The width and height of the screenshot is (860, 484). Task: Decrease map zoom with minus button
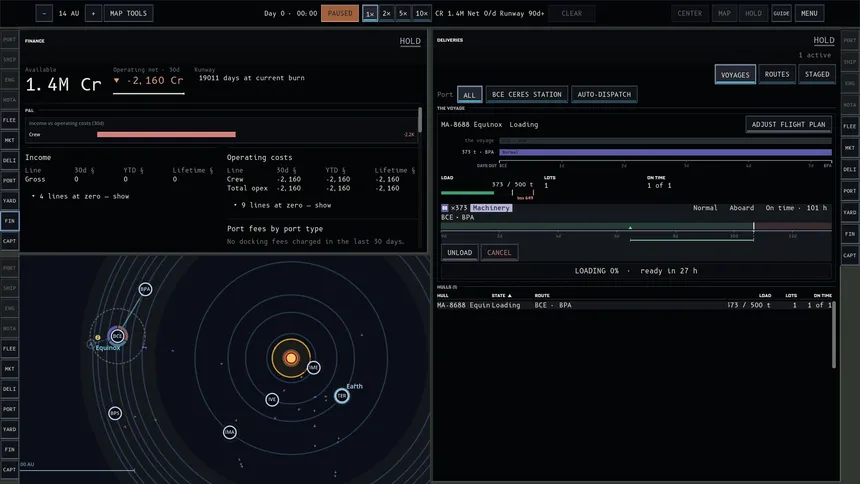coord(44,13)
